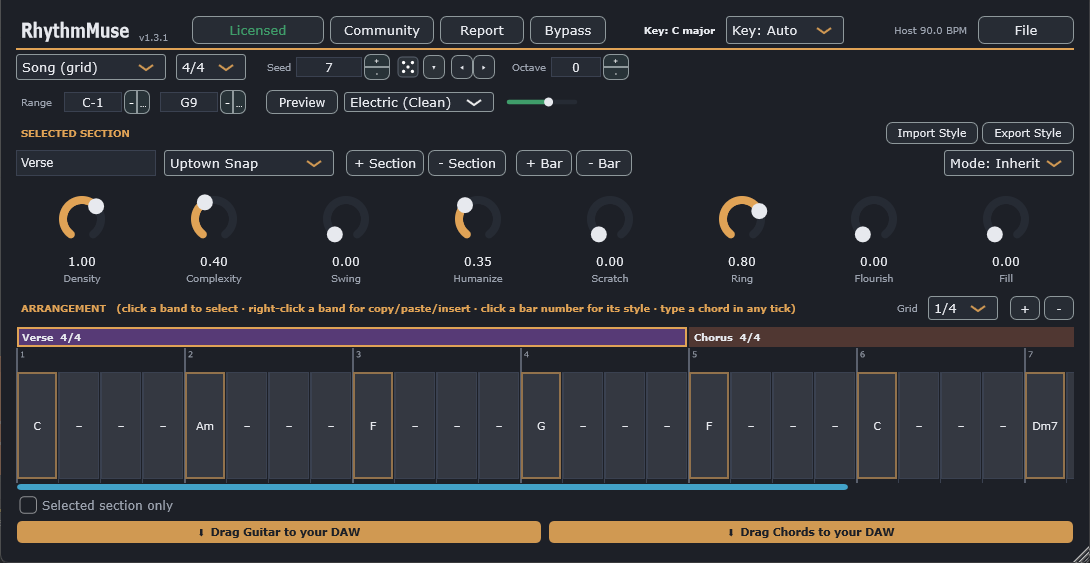Lower the G9 range note with minus
The height and width of the screenshot is (563, 1090).
[x=227, y=103]
